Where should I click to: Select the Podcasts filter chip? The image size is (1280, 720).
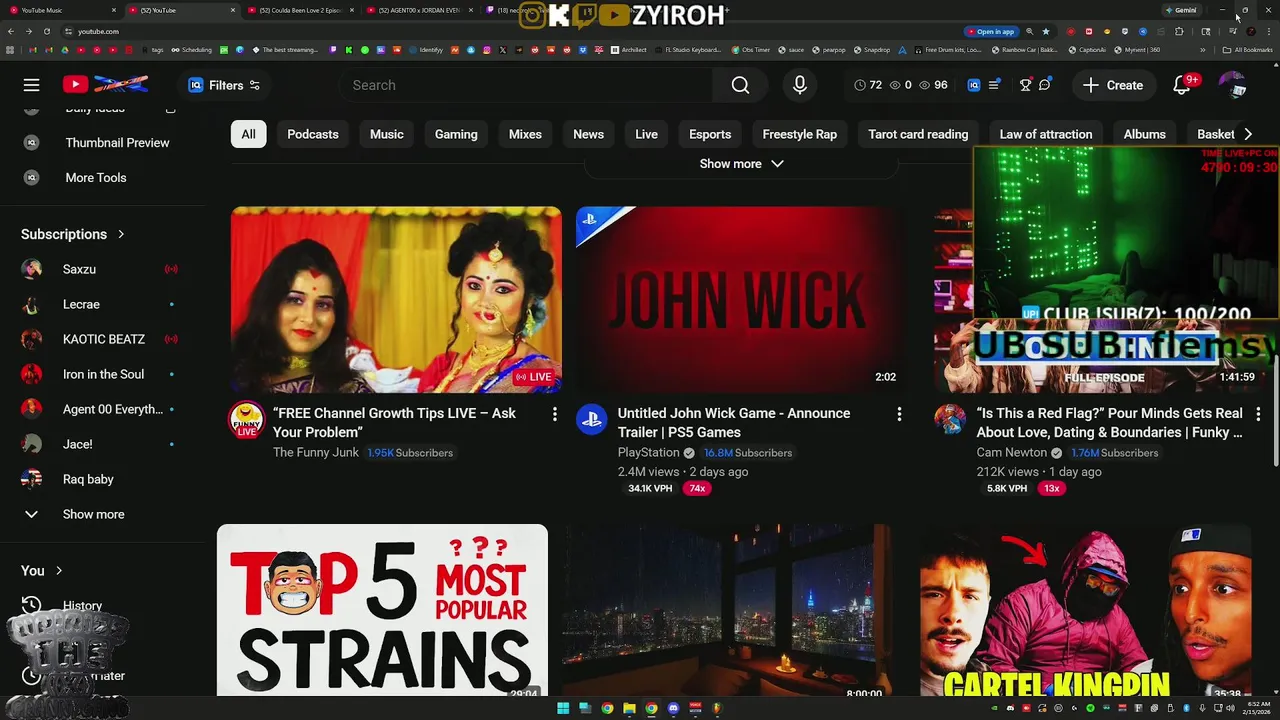click(x=313, y=134)
